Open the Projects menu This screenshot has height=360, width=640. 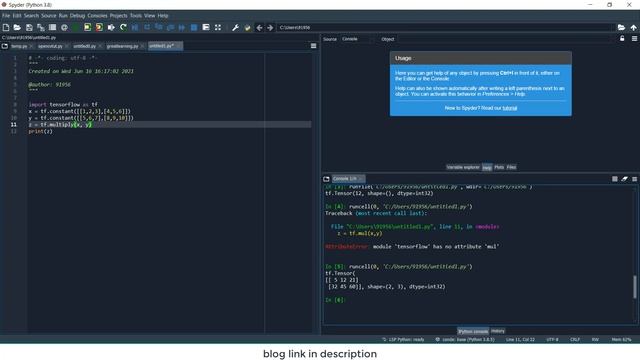click(x=118, y=16)
